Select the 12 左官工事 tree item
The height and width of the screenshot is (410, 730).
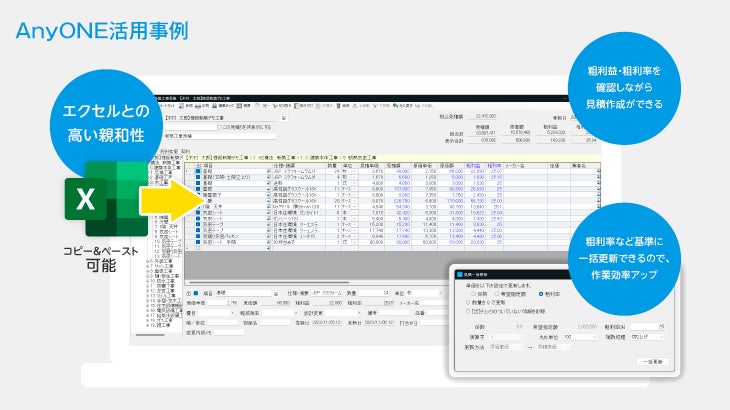pos(162,291)
